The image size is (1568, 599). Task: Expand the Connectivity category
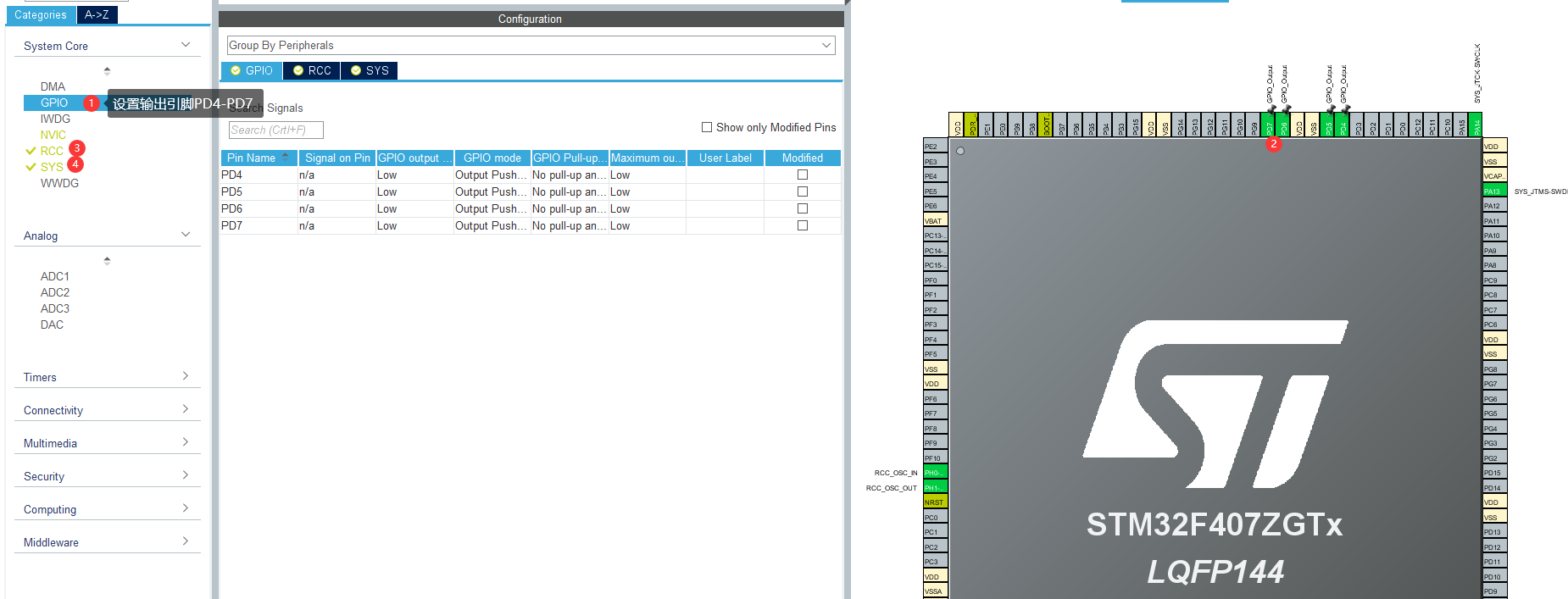coord(186,409)
